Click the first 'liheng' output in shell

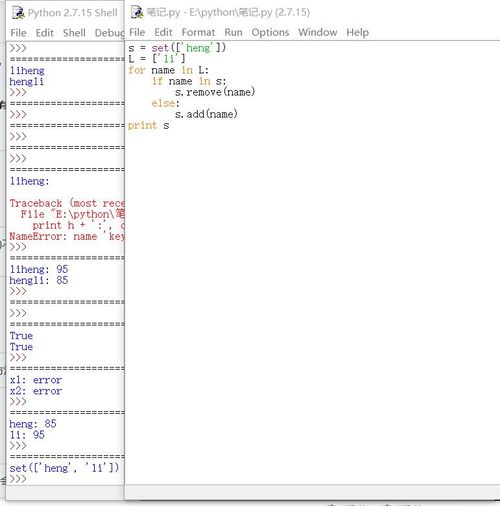(27, 70)
